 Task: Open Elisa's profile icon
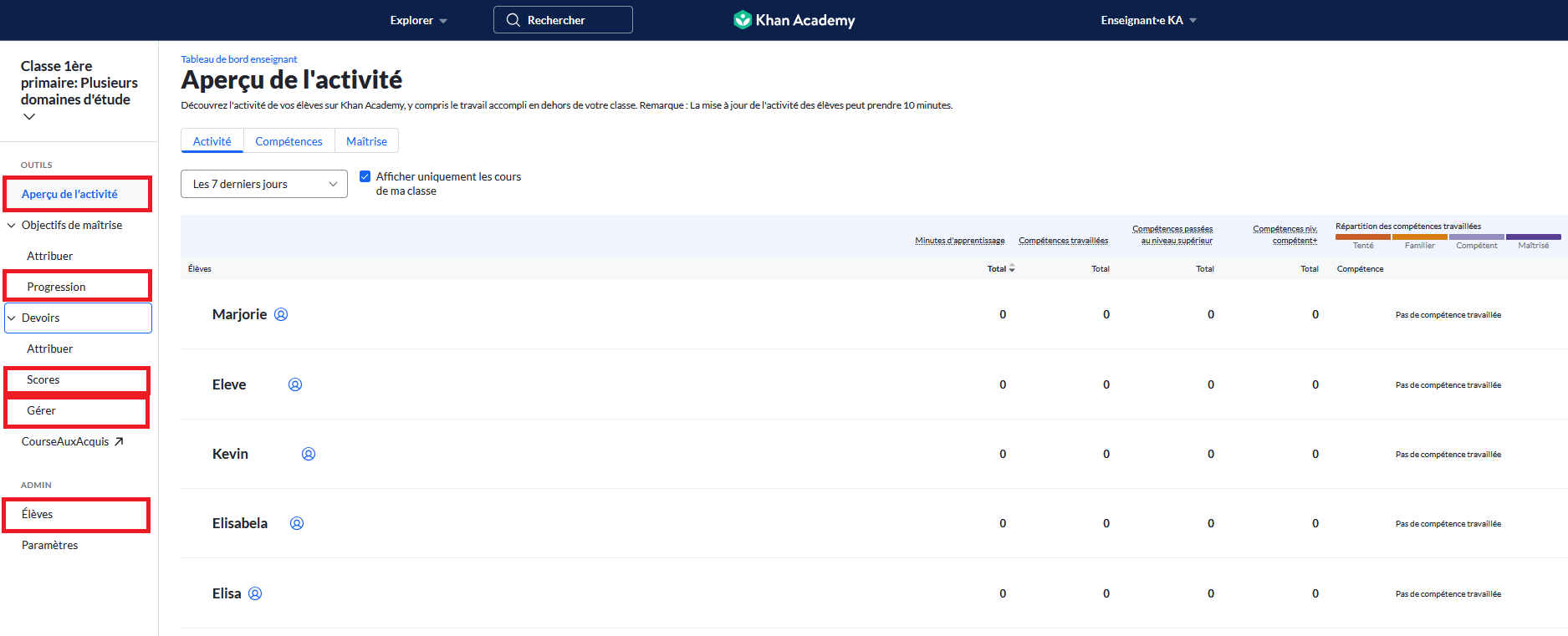click(x=255, y=593)
